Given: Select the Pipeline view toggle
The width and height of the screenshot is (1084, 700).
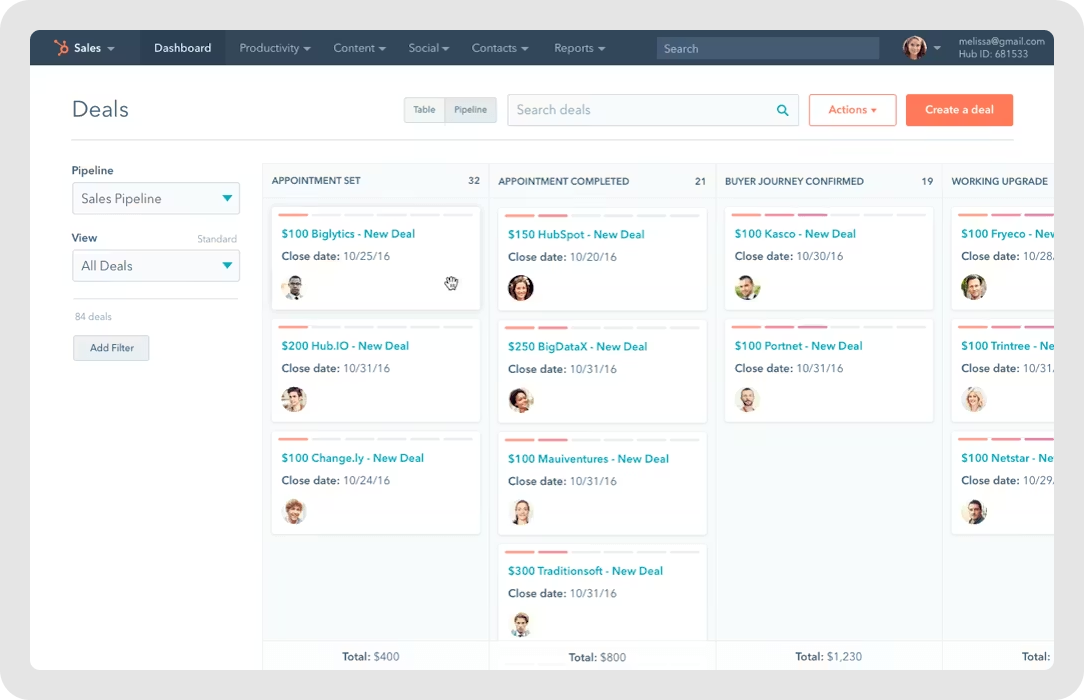Looking at the screenshot, I should click(470, 110).
